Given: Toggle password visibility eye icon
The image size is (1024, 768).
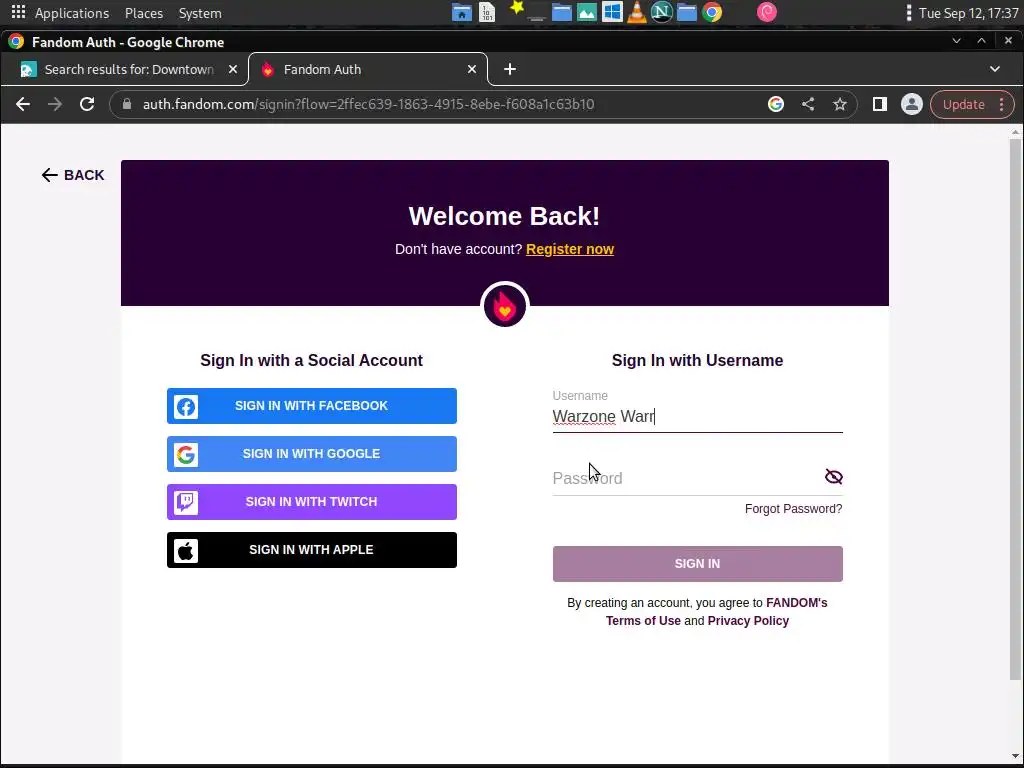Looking at the screenshot, I should [x=834, y=477].
